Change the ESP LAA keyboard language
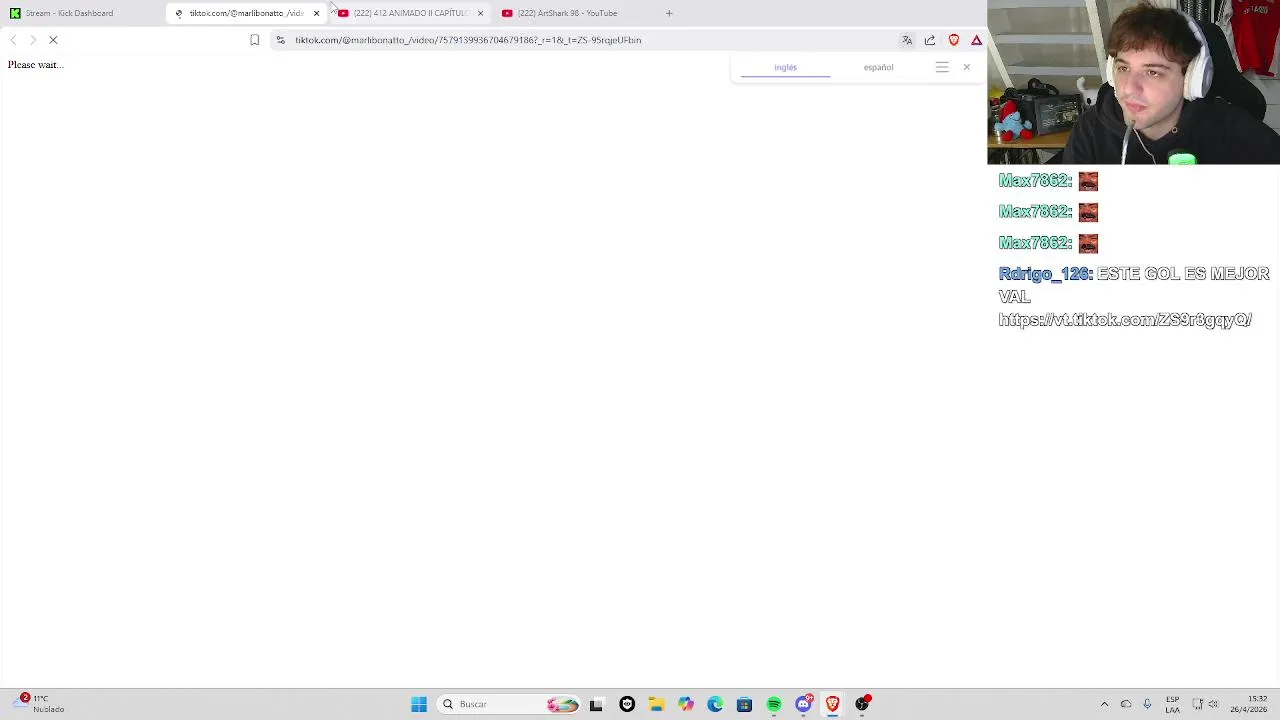The width and height of the screenshot is (1280, 720). click(x=1172, y=704)
